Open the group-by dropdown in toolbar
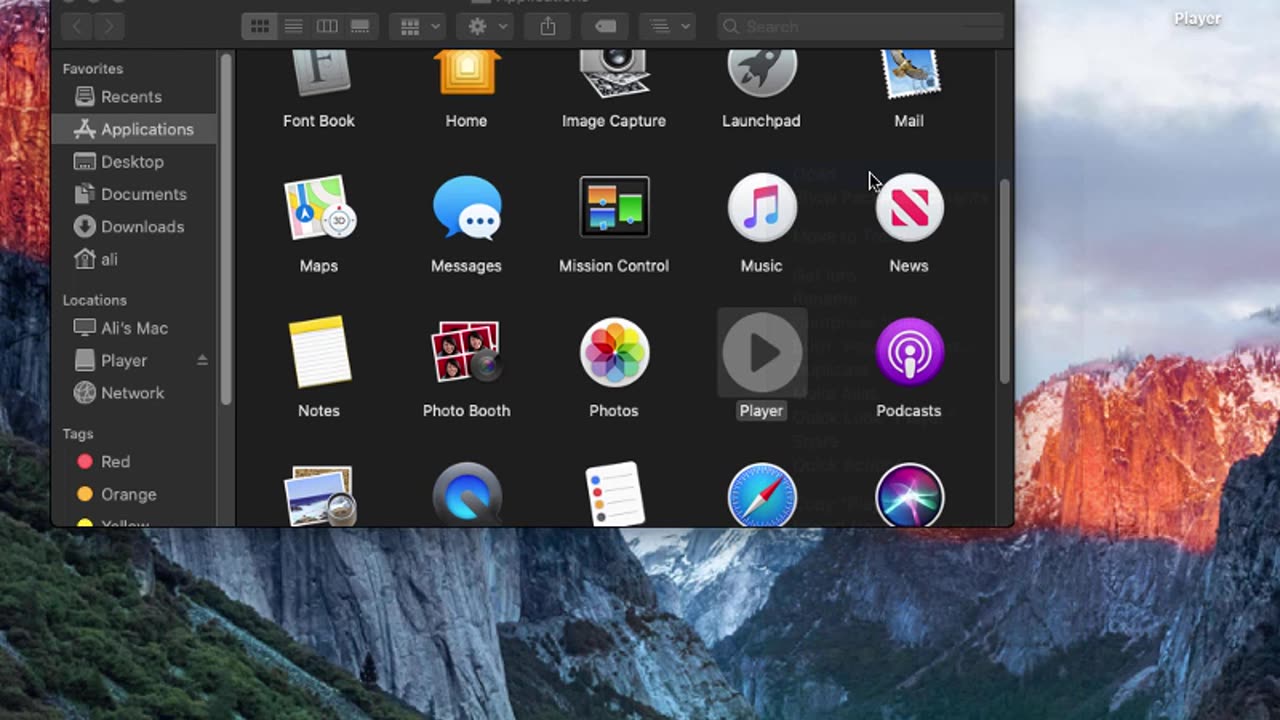 pyautogui.click(x=420, y=27)
